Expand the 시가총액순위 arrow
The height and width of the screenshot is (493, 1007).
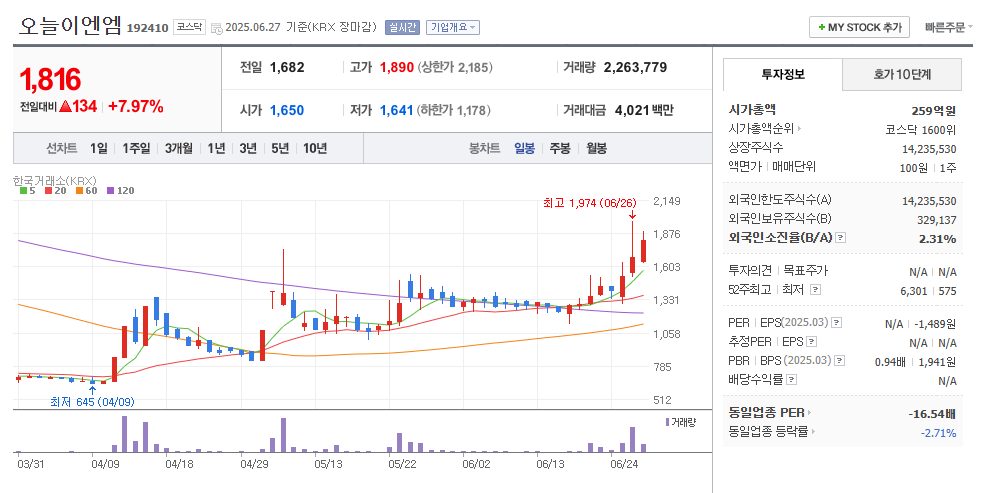point(800,128)
